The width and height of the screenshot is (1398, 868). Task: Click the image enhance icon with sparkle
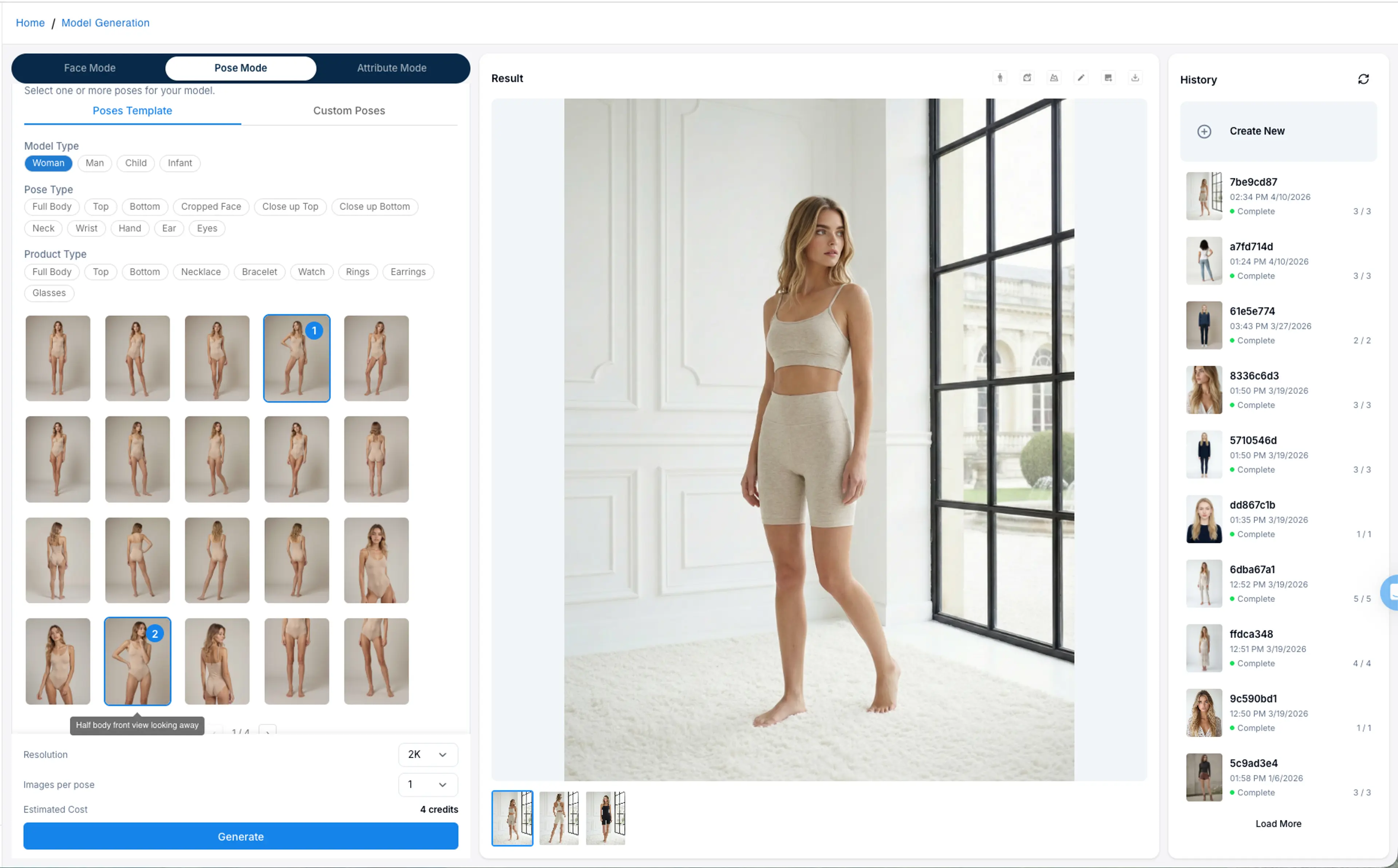1108,78
